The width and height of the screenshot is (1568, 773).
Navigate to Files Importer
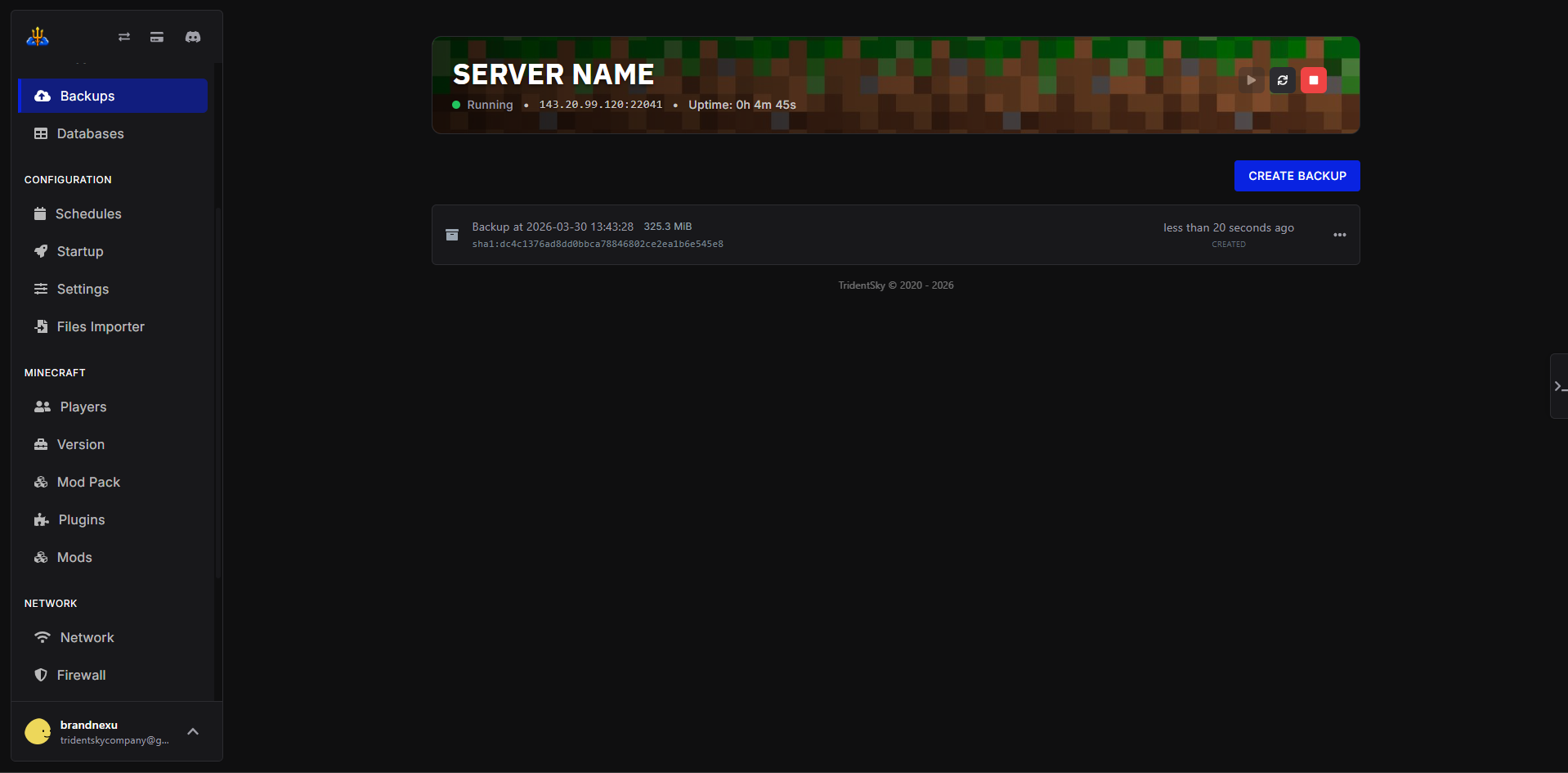(100, 326)
